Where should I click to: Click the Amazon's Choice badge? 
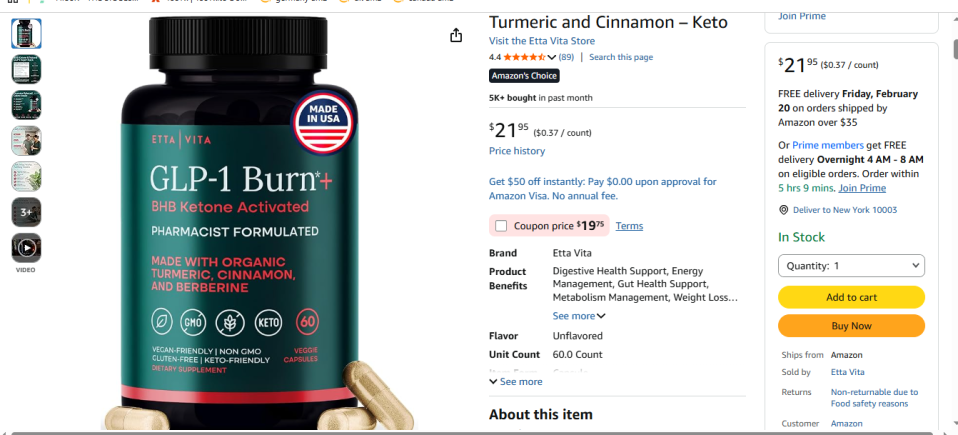524,76
